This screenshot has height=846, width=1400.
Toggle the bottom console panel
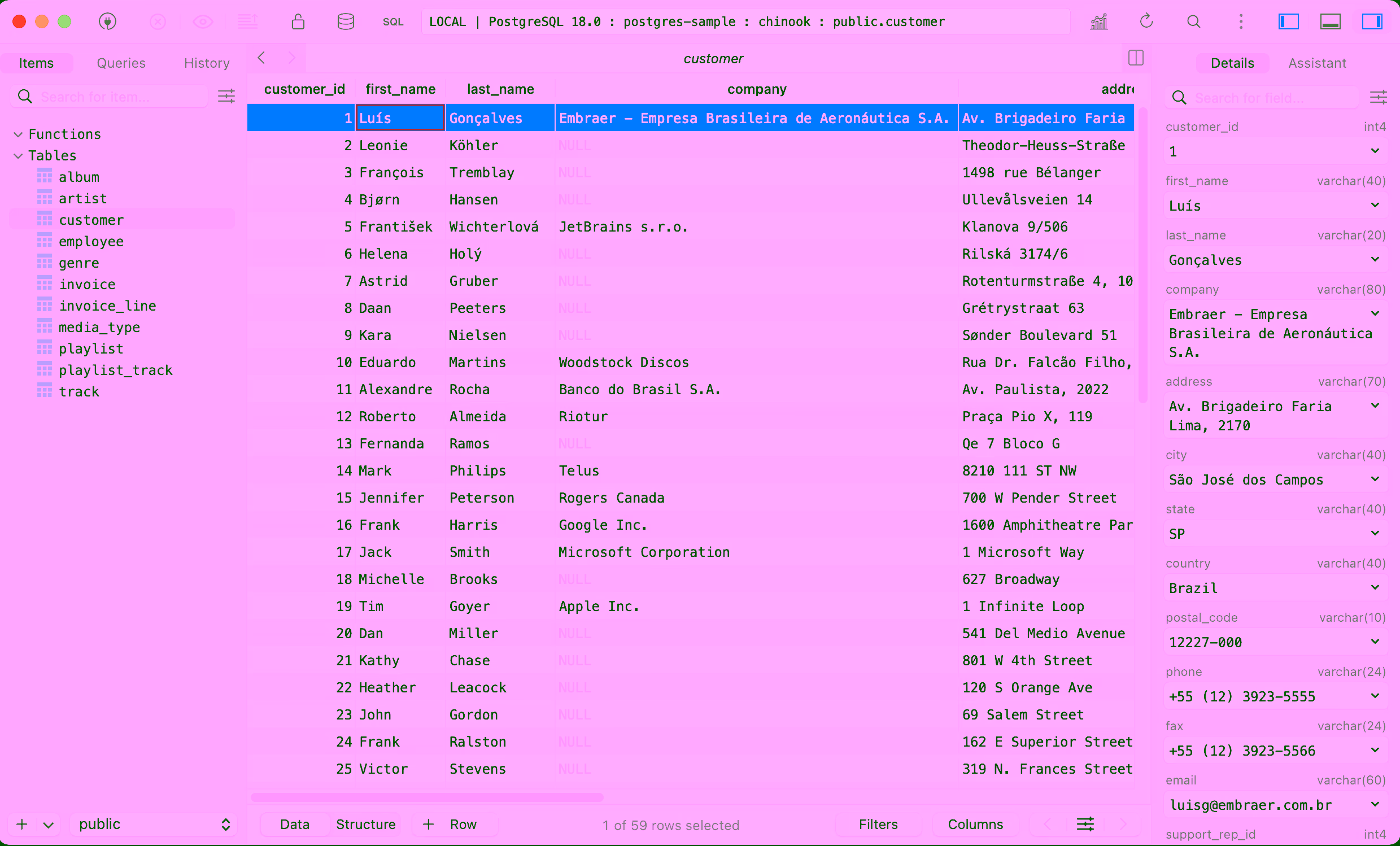(x=1330, y=21)
